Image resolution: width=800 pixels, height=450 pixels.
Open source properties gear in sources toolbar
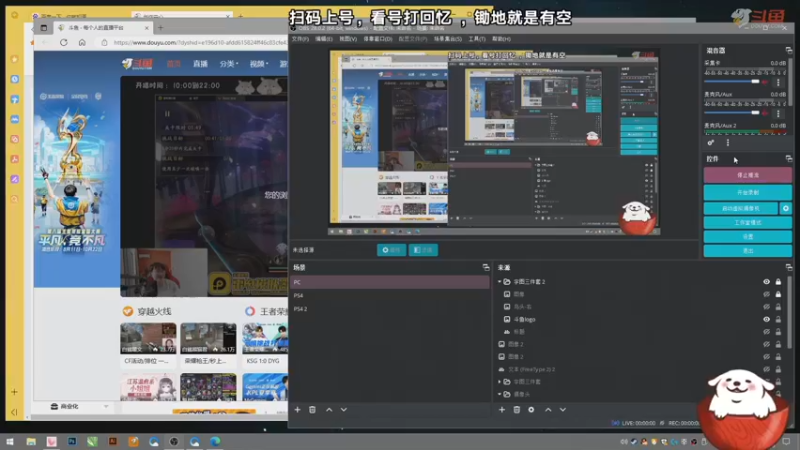531,410
